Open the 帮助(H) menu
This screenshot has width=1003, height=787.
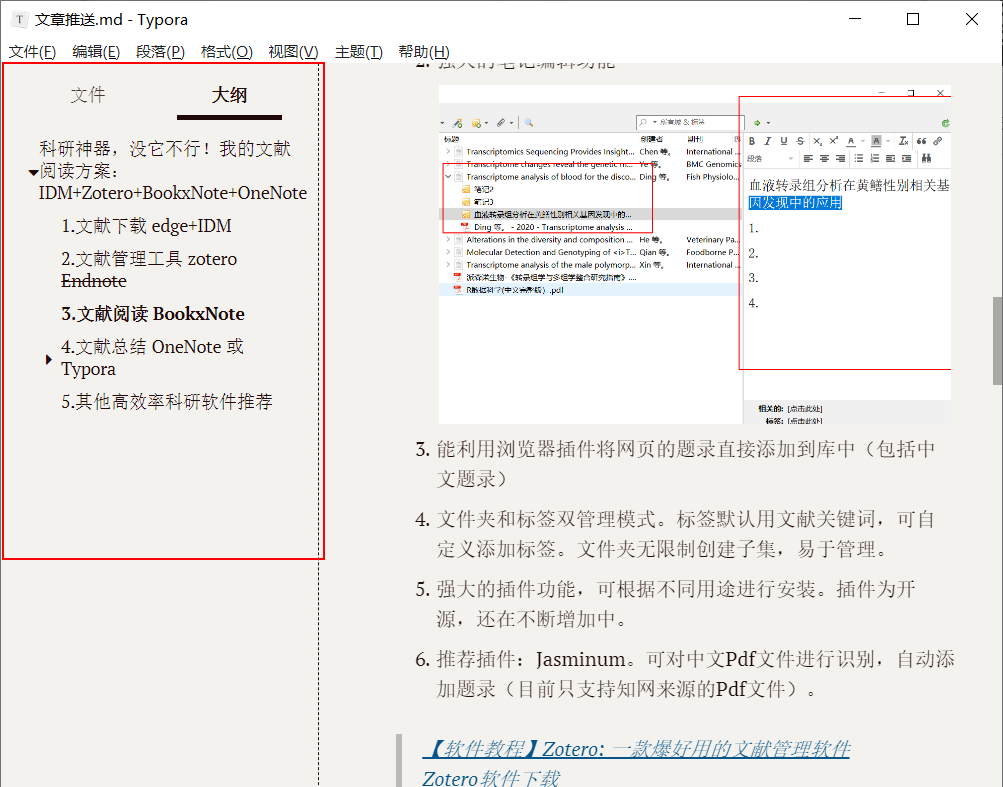pyautogui.click(x=423, y=51)
